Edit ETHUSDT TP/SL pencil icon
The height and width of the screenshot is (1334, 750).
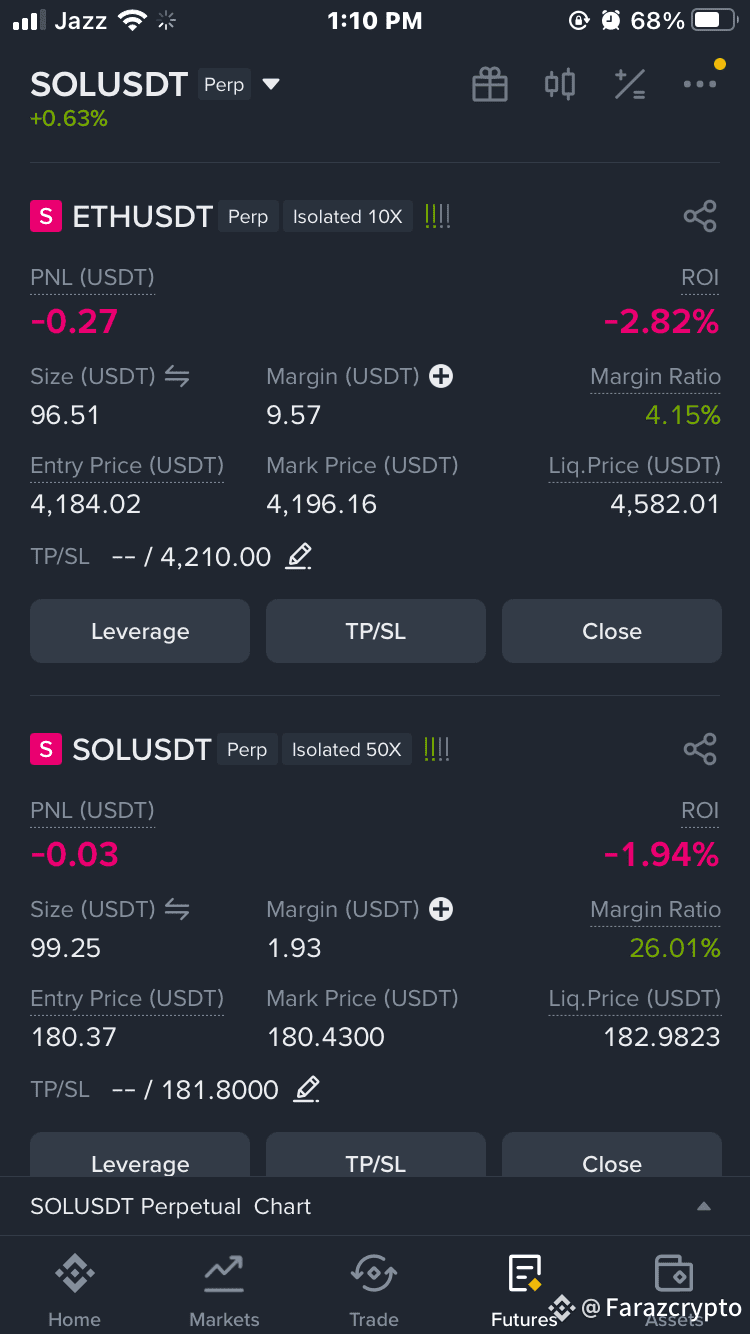tap(298, 556)
